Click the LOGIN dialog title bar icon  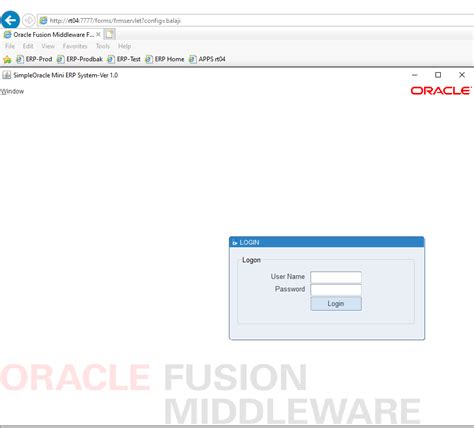pos(235,243)
